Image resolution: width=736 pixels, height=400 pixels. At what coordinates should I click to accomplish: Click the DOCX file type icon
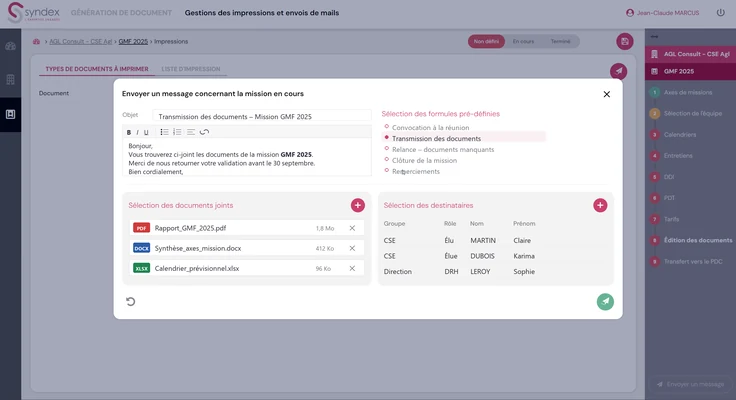point(141,248)
